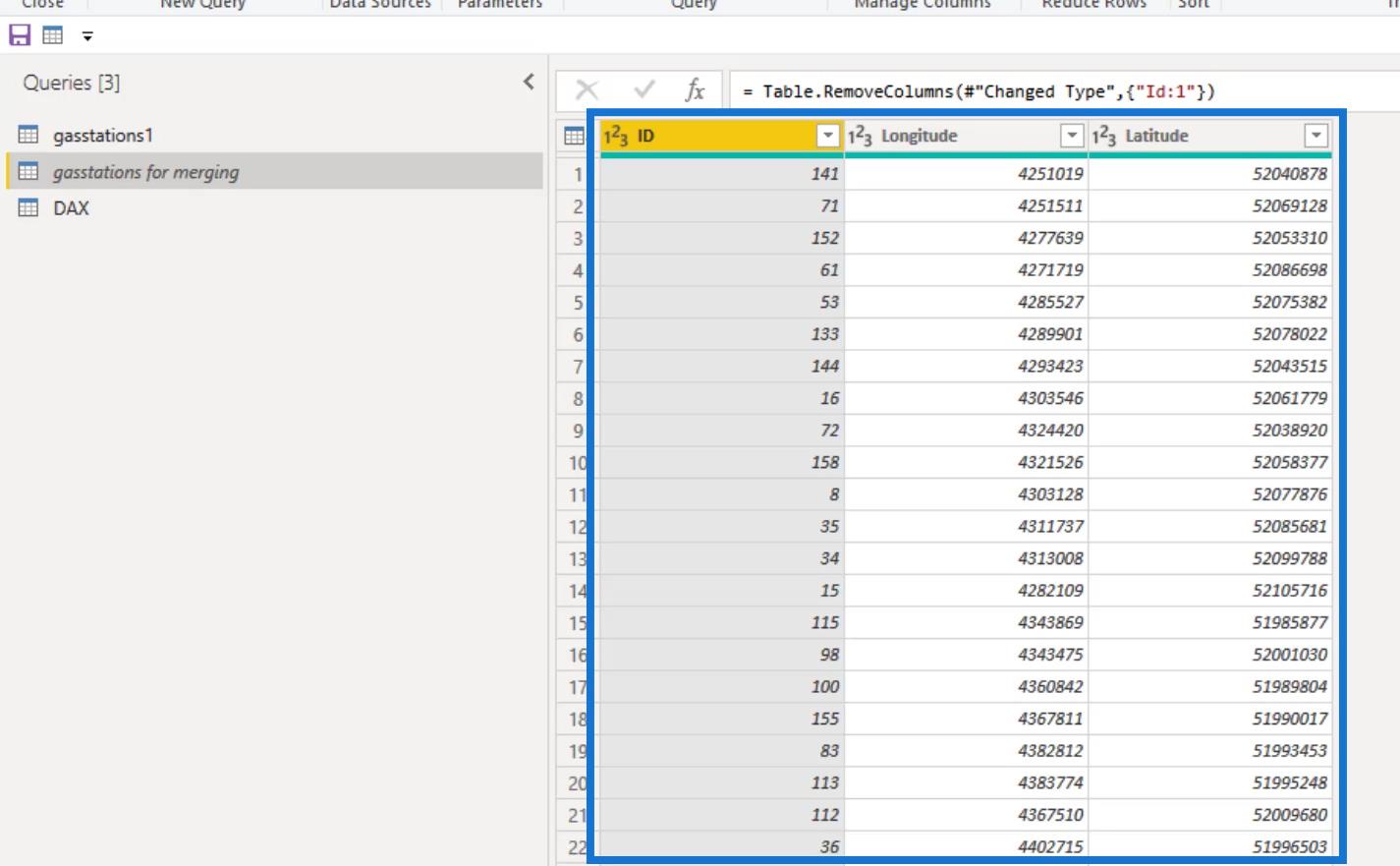
Task: Click the Queries [3] pane title
Action: 72,83
